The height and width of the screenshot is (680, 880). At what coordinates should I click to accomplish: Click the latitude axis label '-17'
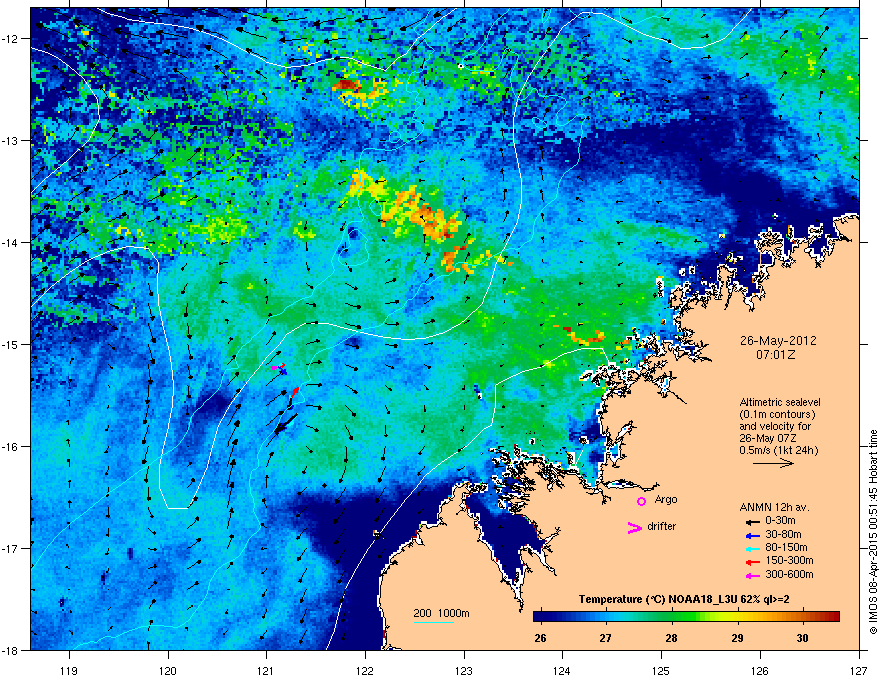[x=11, y=548]
